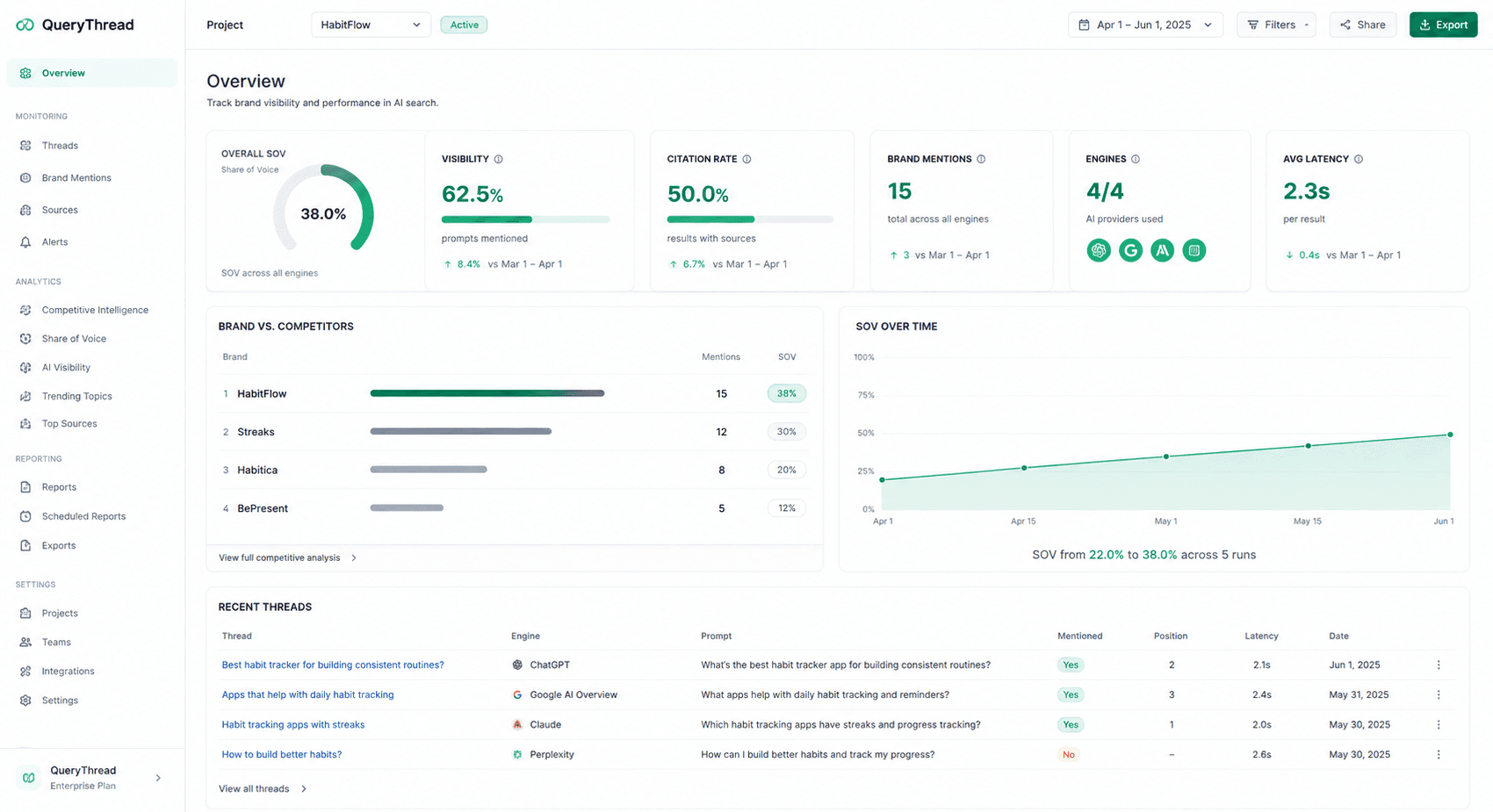Click the Trending Topics icon
This screenshot has height=812, width=1493.
tap(25, 396)
